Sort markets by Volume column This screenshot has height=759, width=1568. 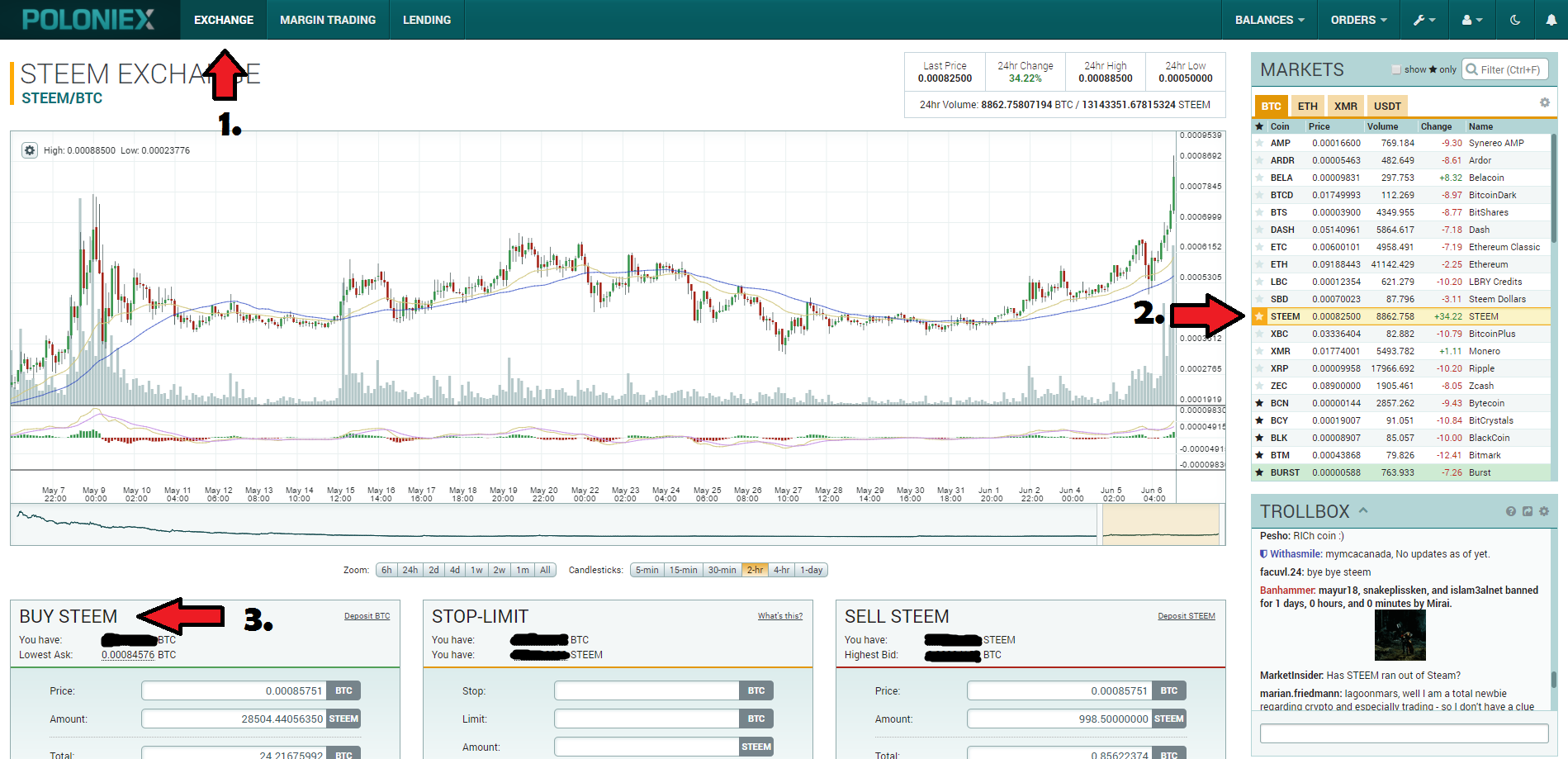(x=1382, y=126)
